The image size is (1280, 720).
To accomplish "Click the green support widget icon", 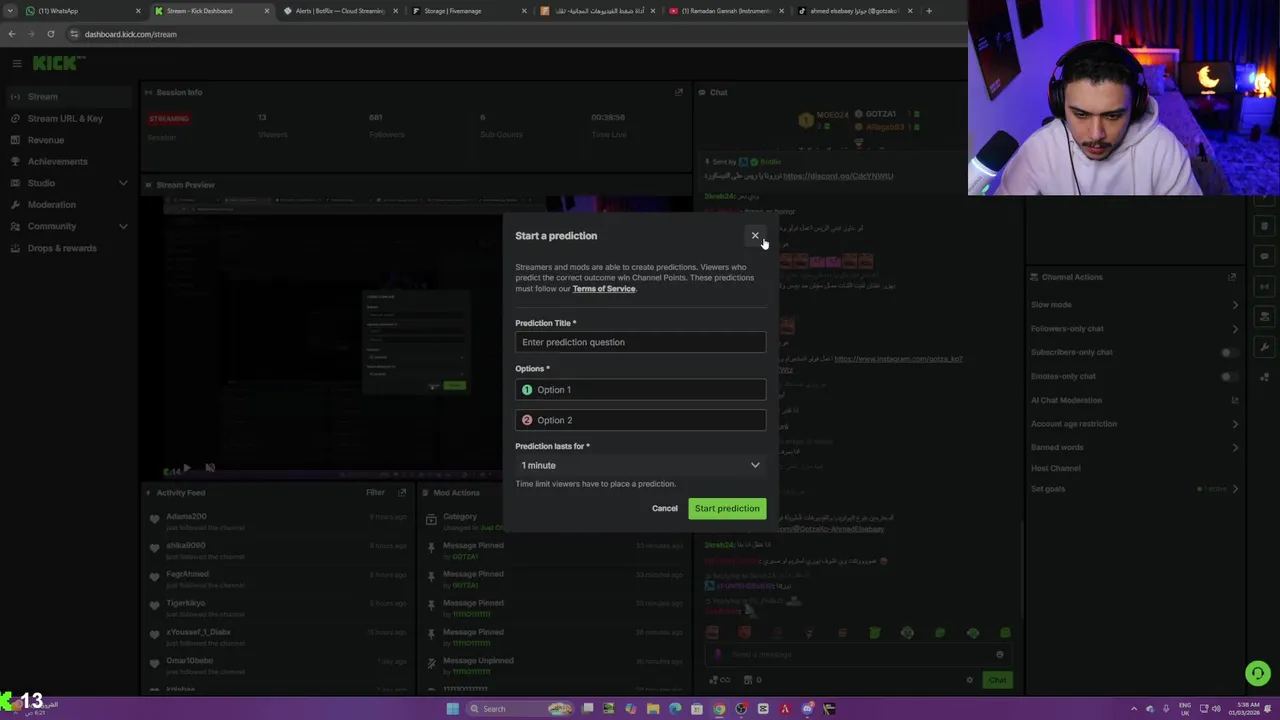I will (x=1258, y=674).
